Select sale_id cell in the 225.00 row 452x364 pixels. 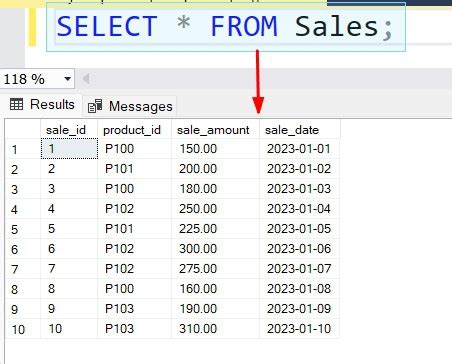pyautogui.click(x=69, y=229)
